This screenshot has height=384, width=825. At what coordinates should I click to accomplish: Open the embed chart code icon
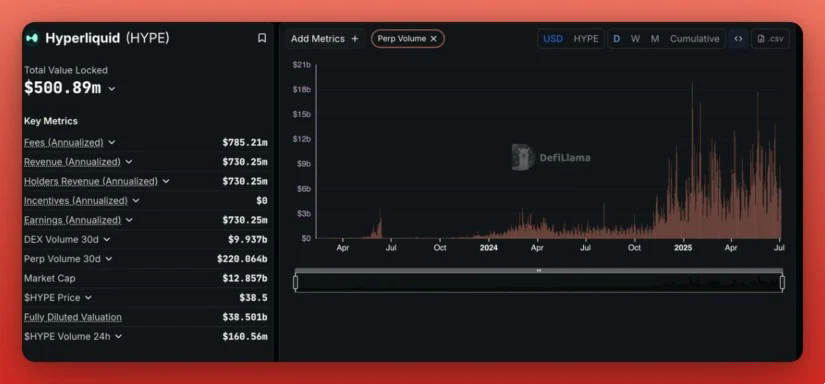point(738,38)
